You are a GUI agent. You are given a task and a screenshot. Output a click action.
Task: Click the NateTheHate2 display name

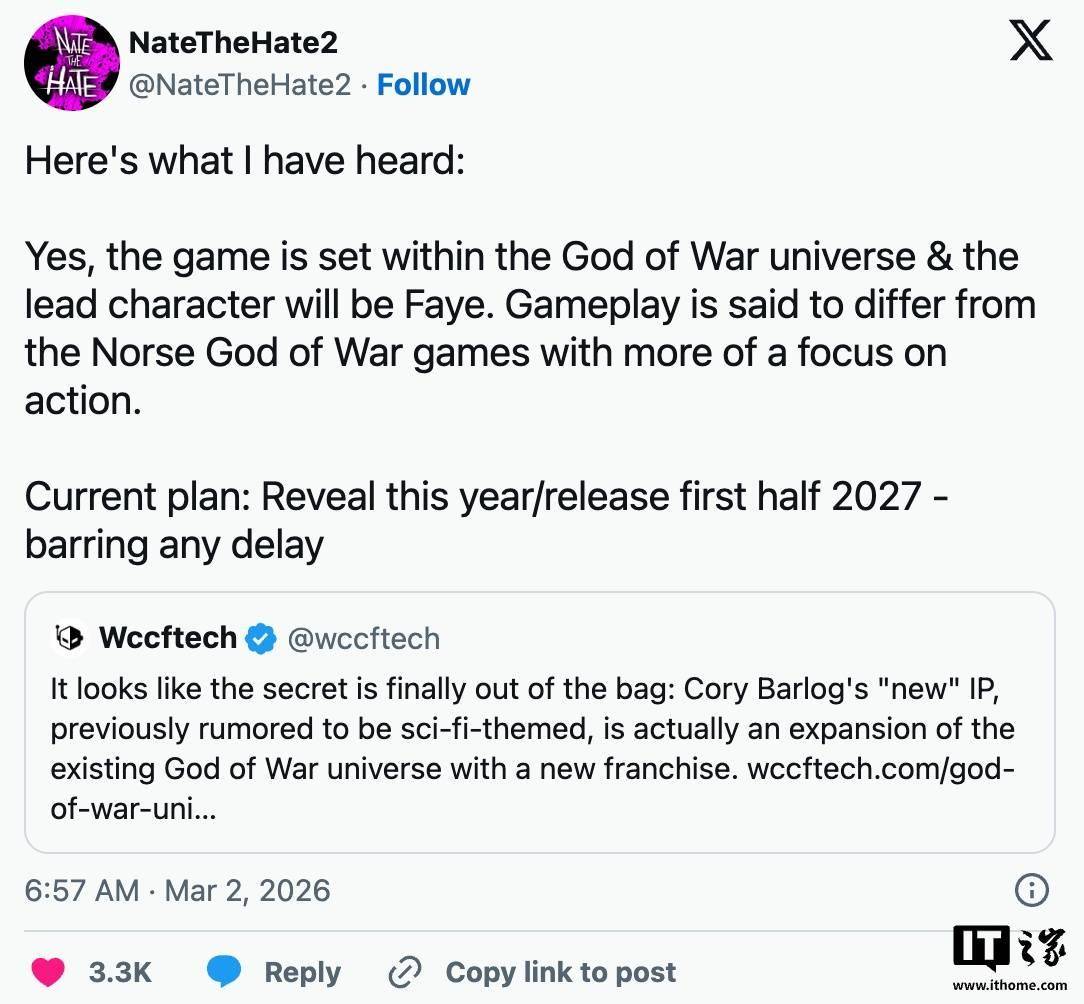tap(234, 43)
